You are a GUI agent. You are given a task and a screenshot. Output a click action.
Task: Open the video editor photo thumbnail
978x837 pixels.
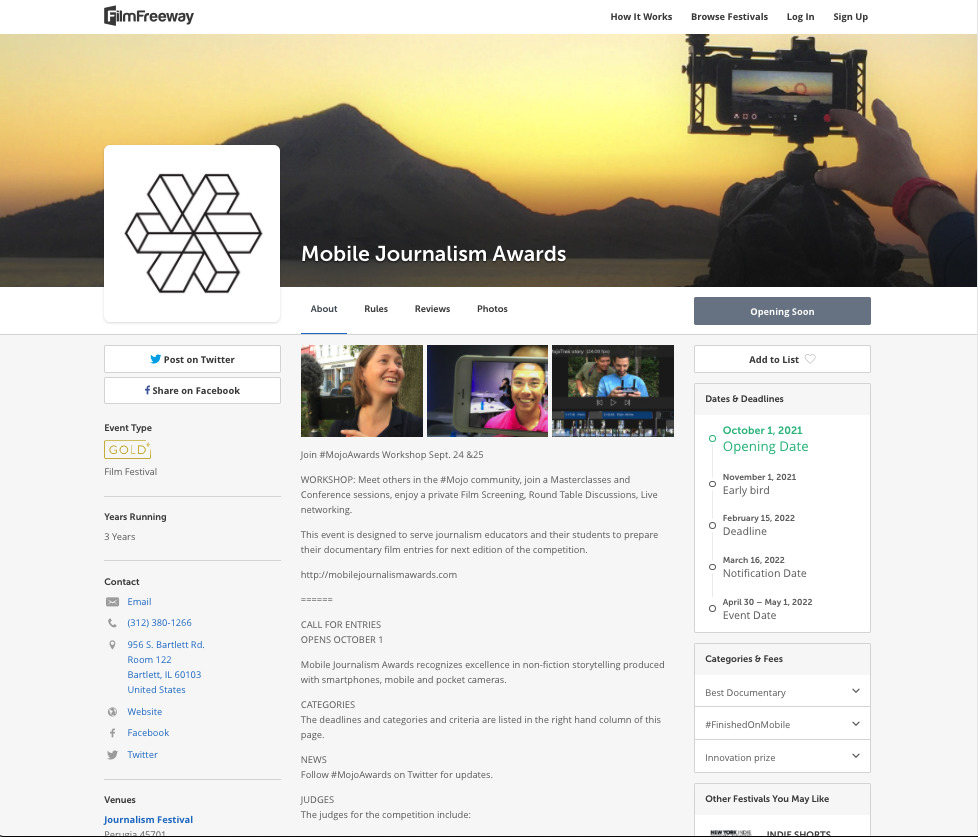pyautogui.click(x=613, y=391)
